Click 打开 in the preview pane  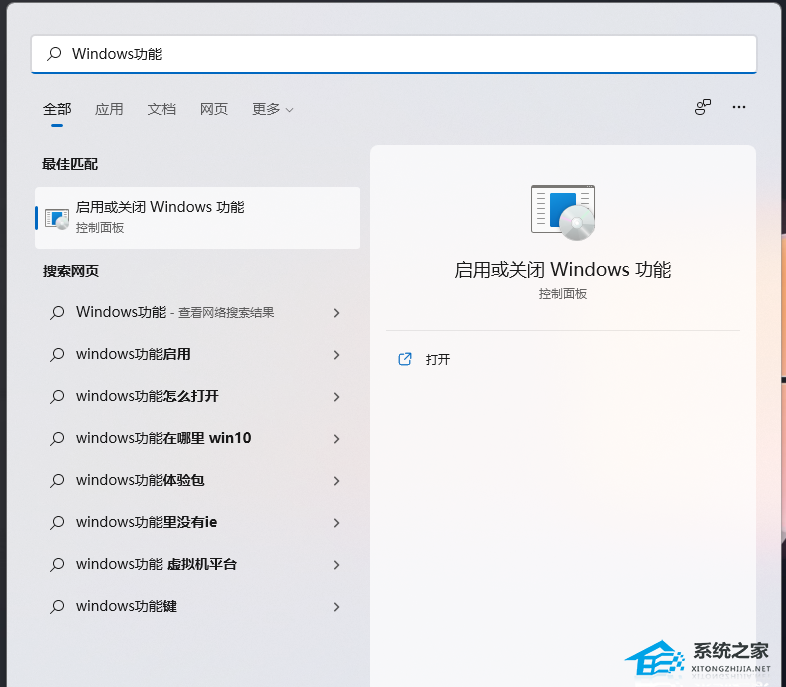(438, 359)
